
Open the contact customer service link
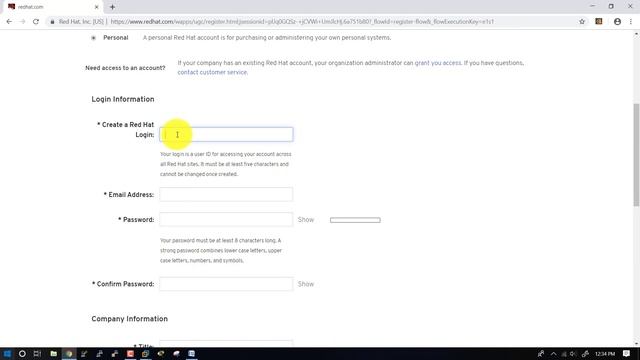212,72
